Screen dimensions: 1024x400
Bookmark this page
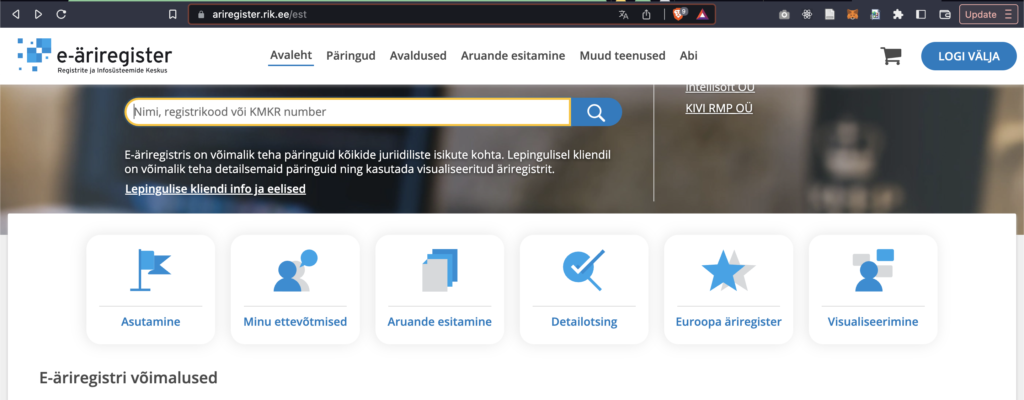[172, 14]
